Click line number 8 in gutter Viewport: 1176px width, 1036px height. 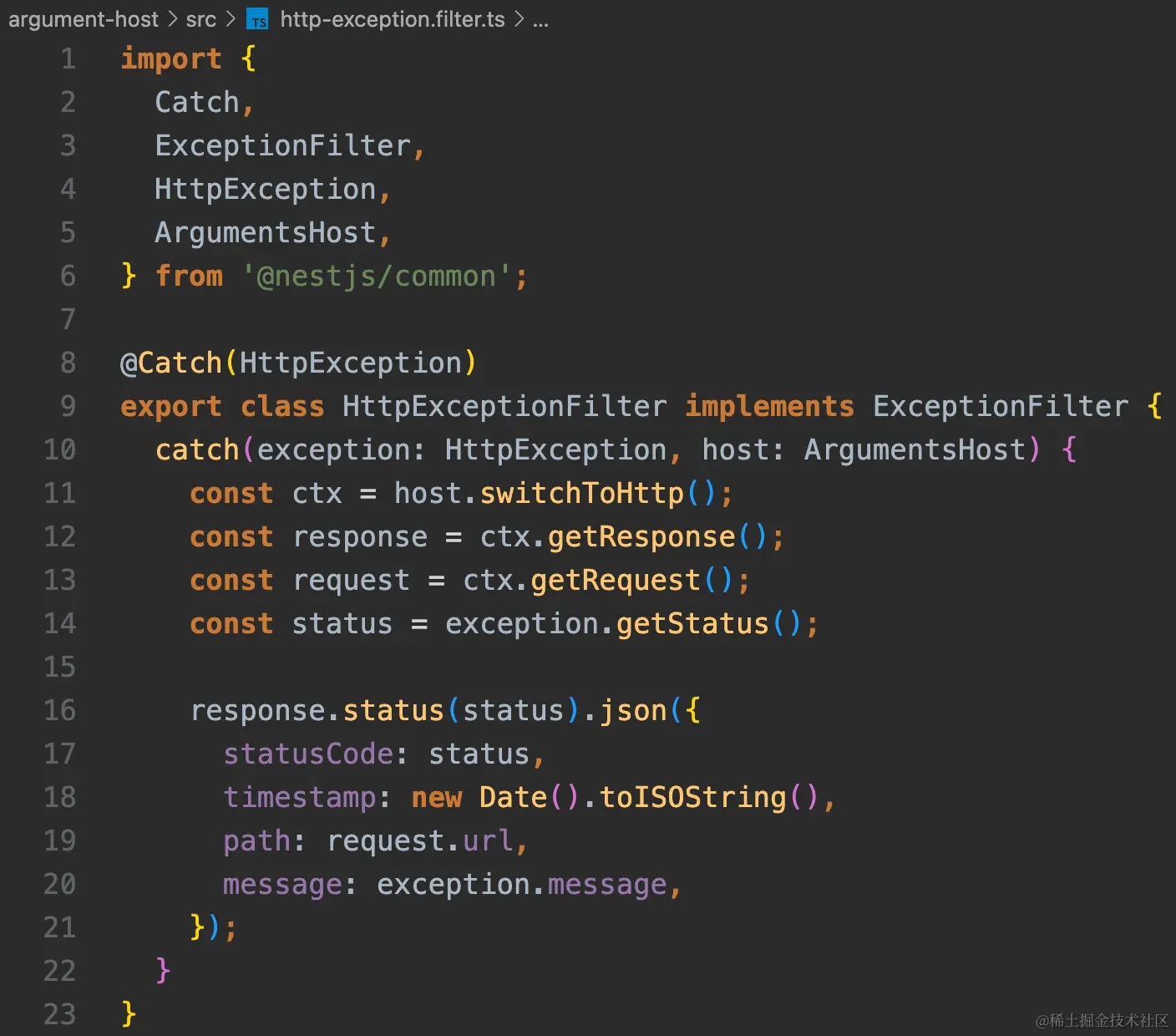coord(68,363)
